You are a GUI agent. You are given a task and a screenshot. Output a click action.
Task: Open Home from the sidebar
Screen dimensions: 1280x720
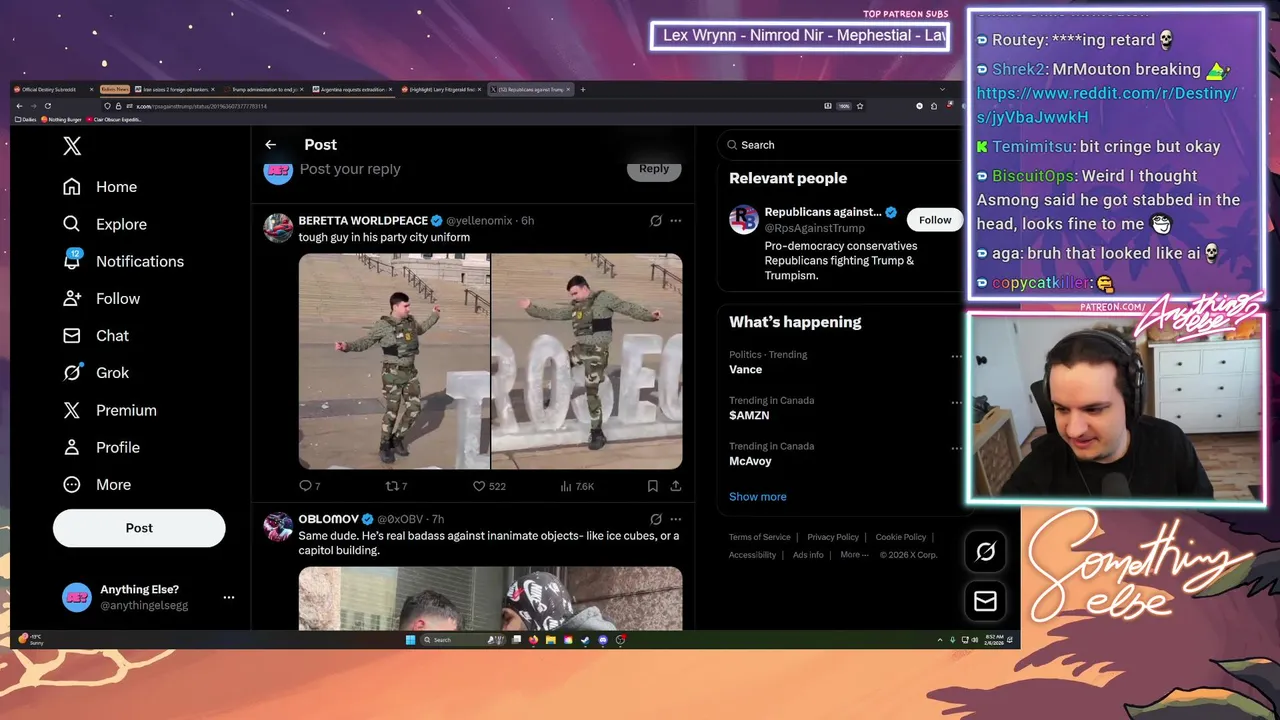tap(100, 187)
